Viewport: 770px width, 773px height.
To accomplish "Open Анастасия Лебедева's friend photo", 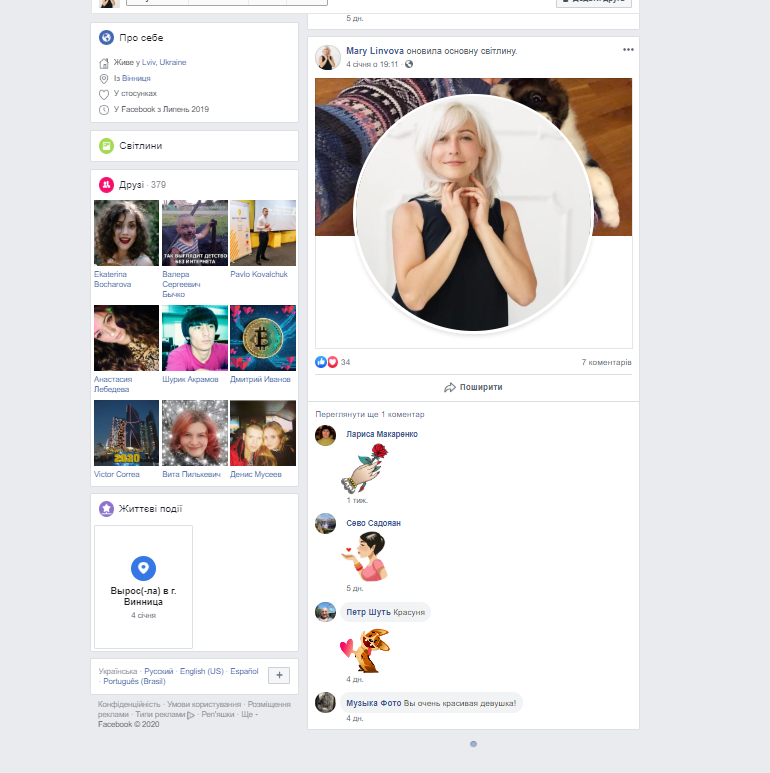I will pos(127,338).
